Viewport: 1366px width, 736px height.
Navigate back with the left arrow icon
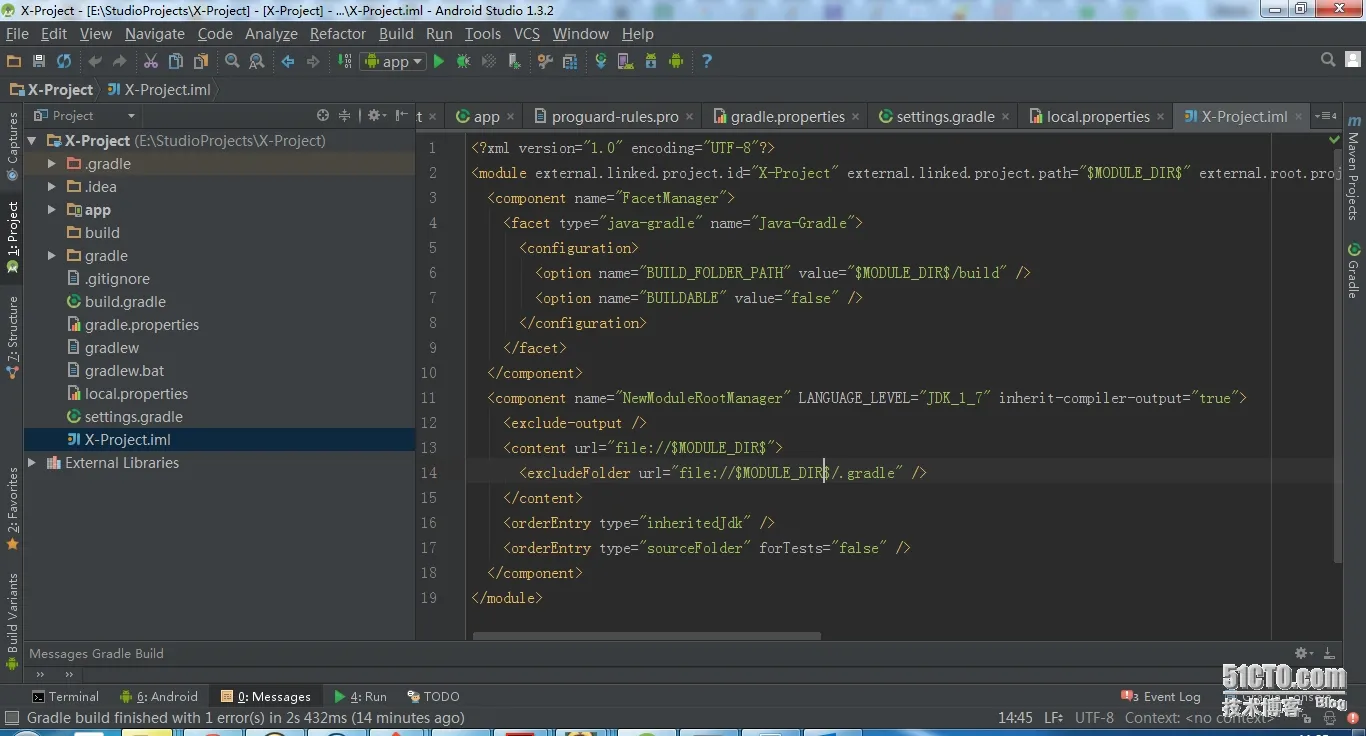[x=288, y=62]
